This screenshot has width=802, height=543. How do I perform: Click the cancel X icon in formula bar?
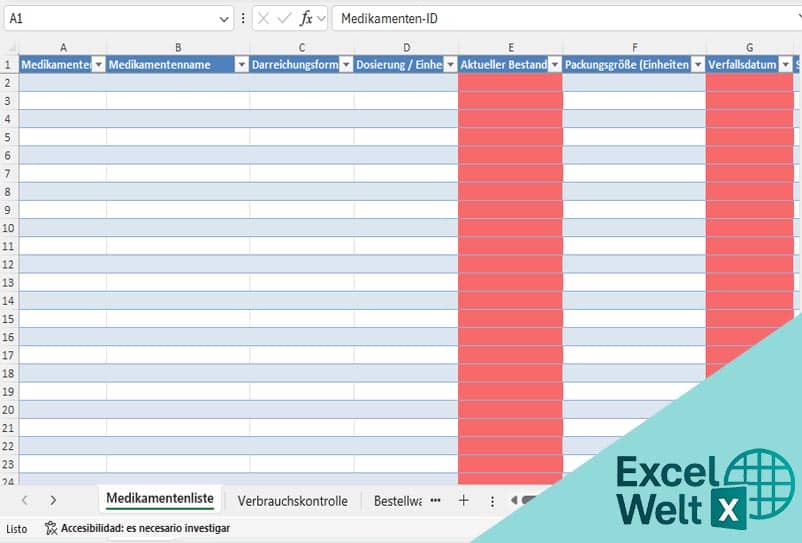coord(263,19)
